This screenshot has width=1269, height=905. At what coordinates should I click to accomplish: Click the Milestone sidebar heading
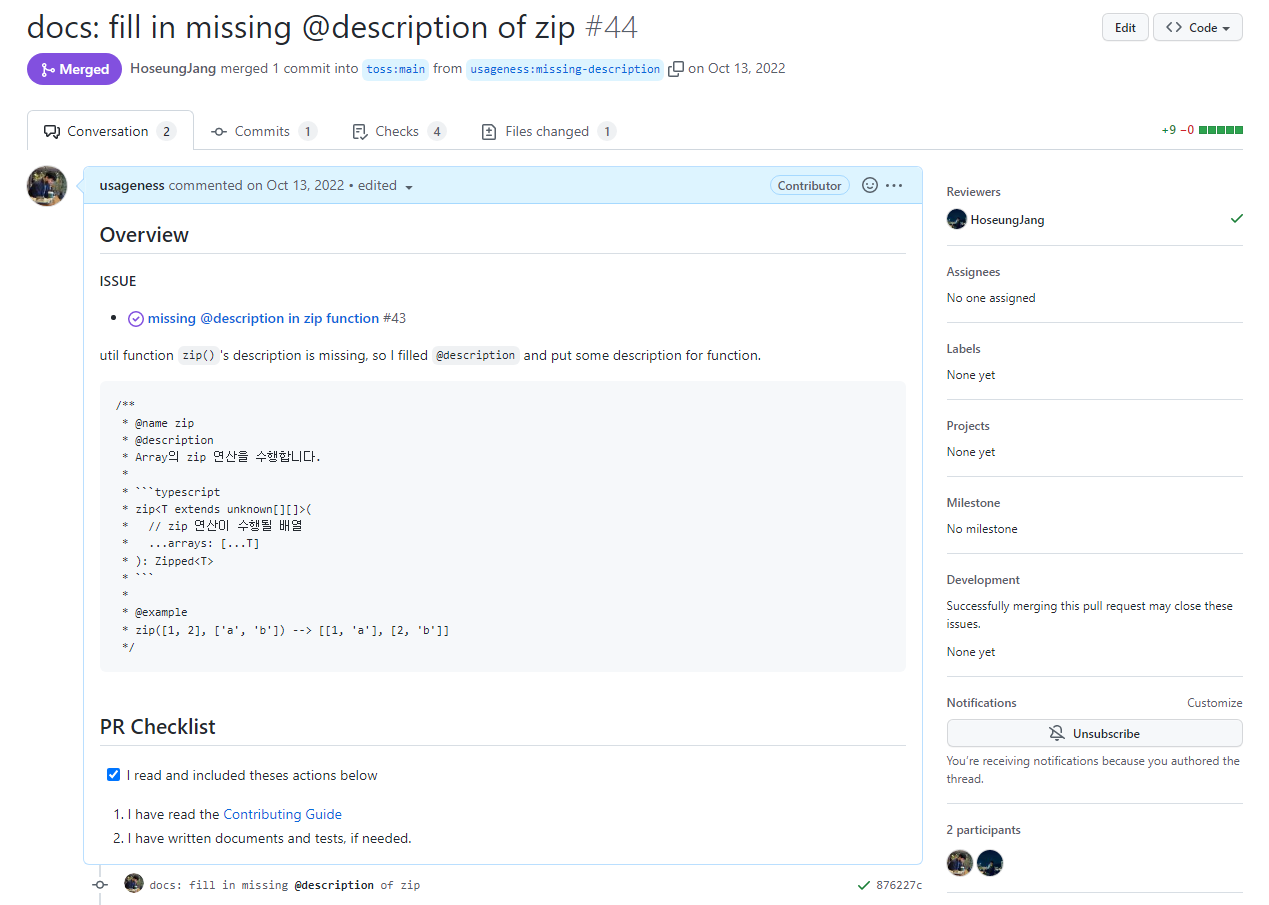[x=974, y=503]
